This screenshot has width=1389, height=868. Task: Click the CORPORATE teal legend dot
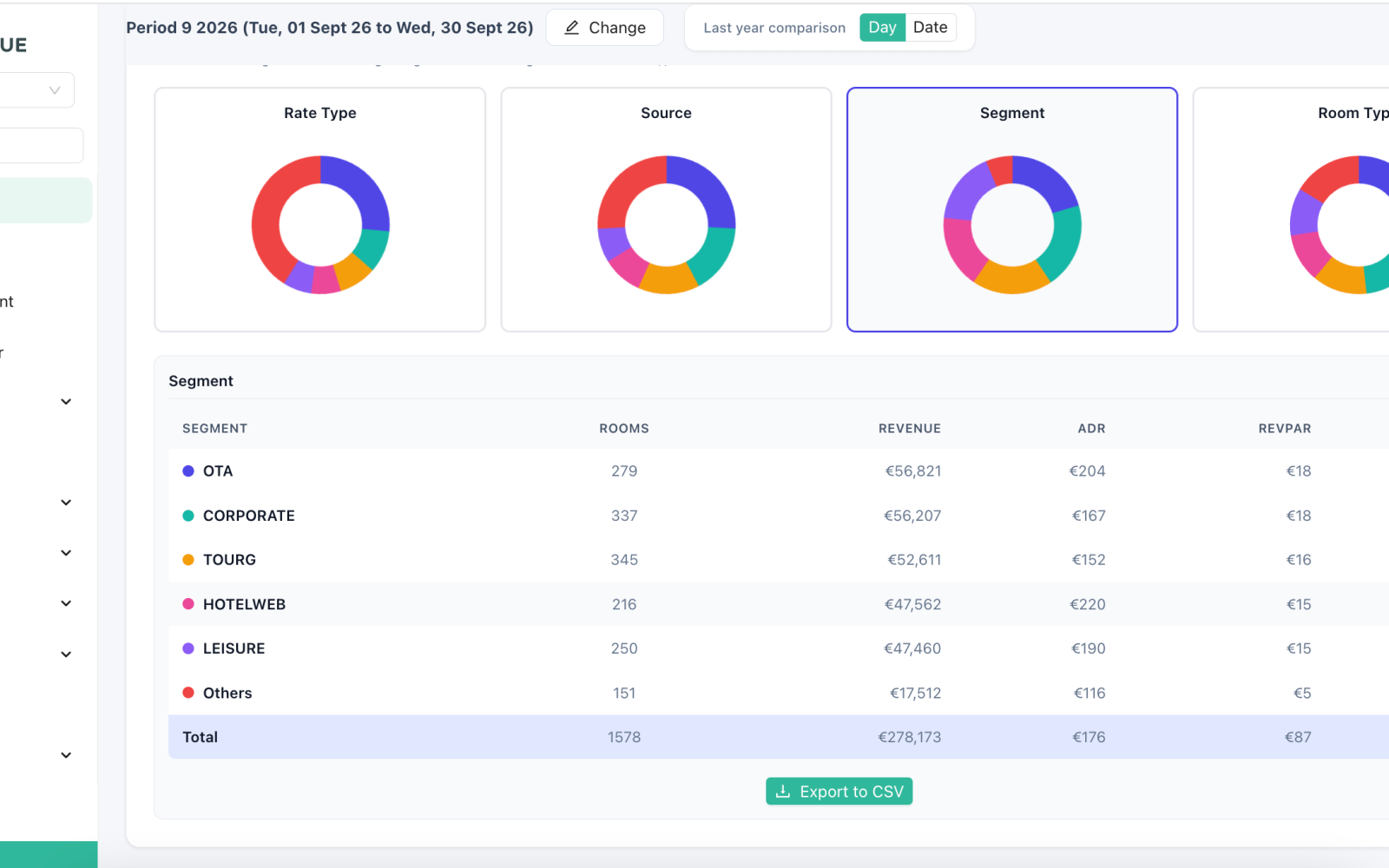click(x=188, y=516)
